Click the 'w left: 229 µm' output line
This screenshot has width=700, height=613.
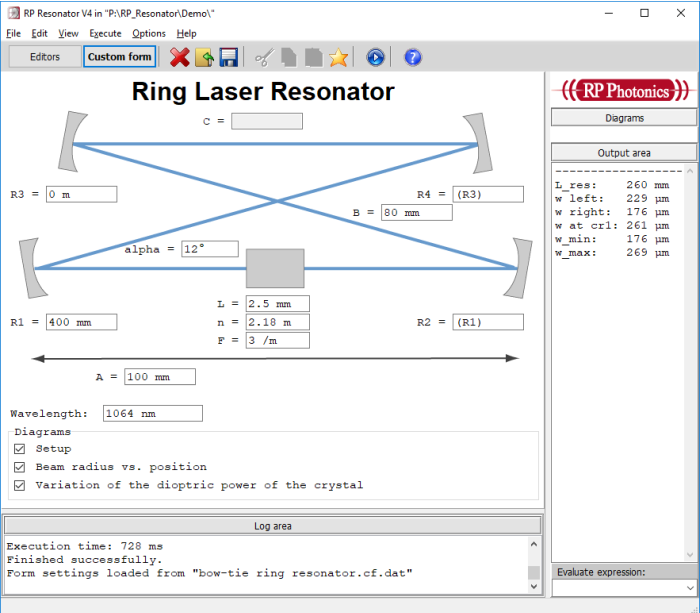click(612, 198)
